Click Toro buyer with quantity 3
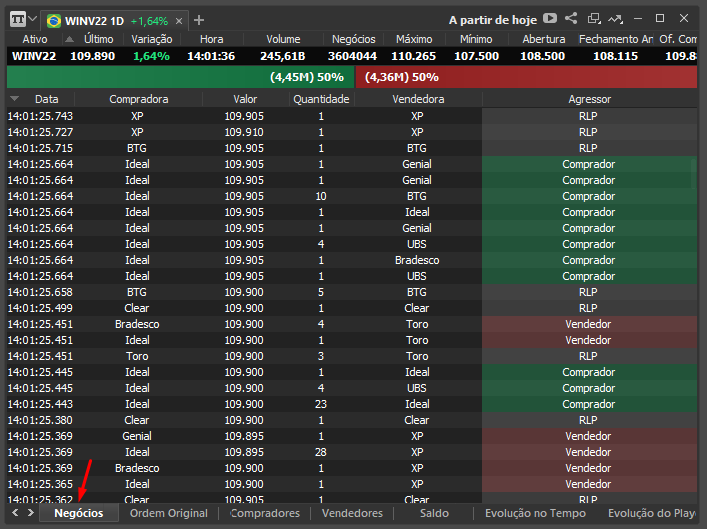 coord(137,356)
